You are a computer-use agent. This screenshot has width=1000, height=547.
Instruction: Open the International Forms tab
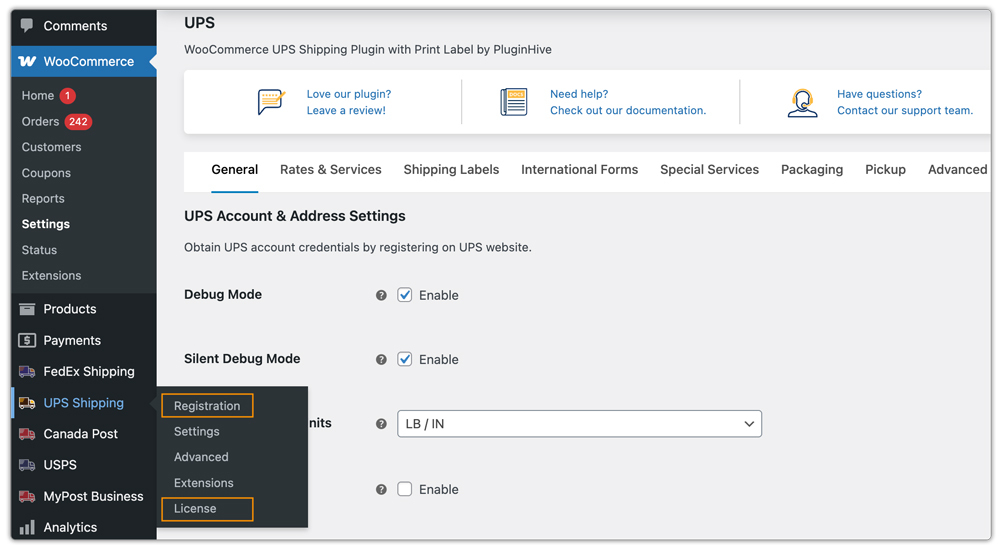(579, 170)
